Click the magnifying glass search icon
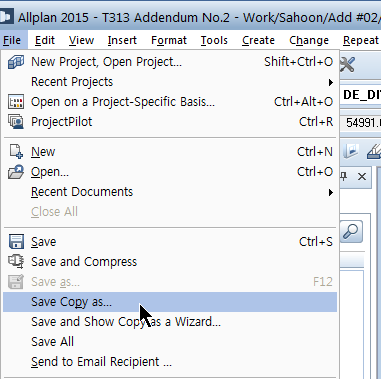The height and width of the screenshot is (379, 381). 351,232
